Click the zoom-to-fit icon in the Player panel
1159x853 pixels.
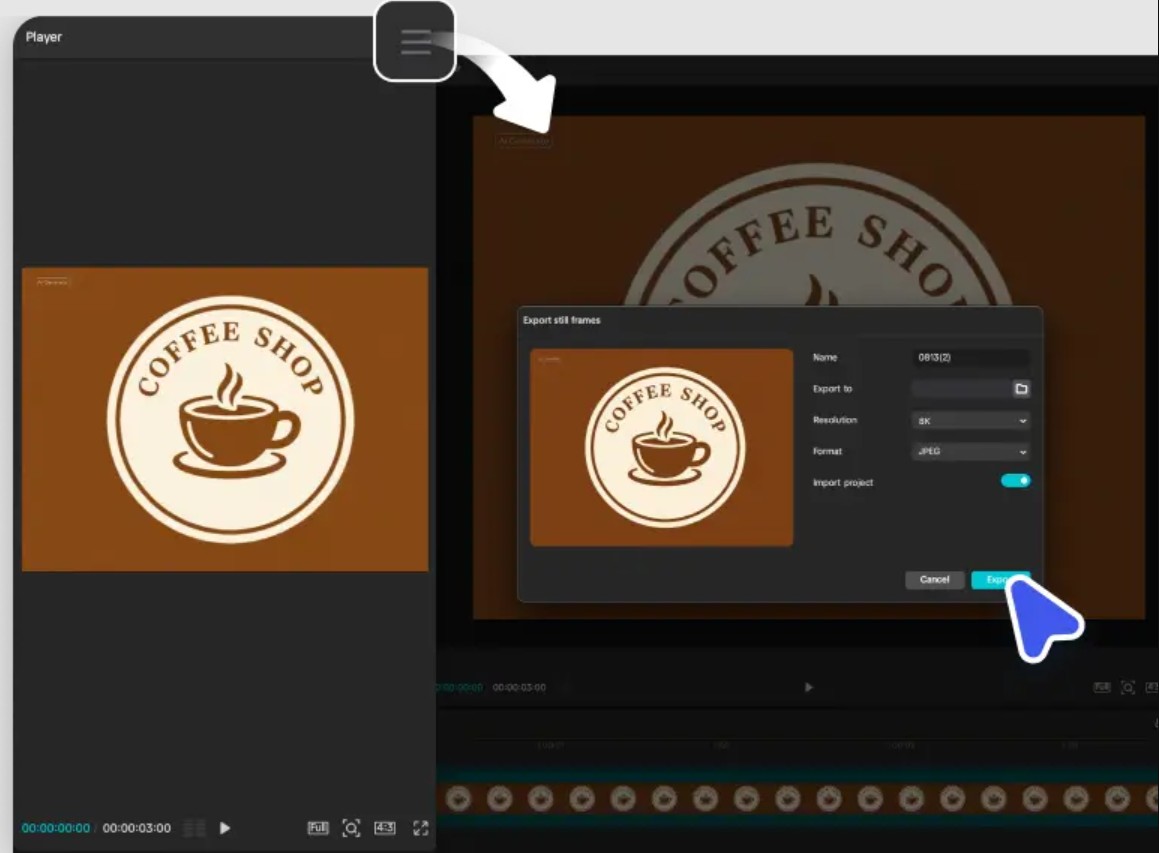[351, 828]
